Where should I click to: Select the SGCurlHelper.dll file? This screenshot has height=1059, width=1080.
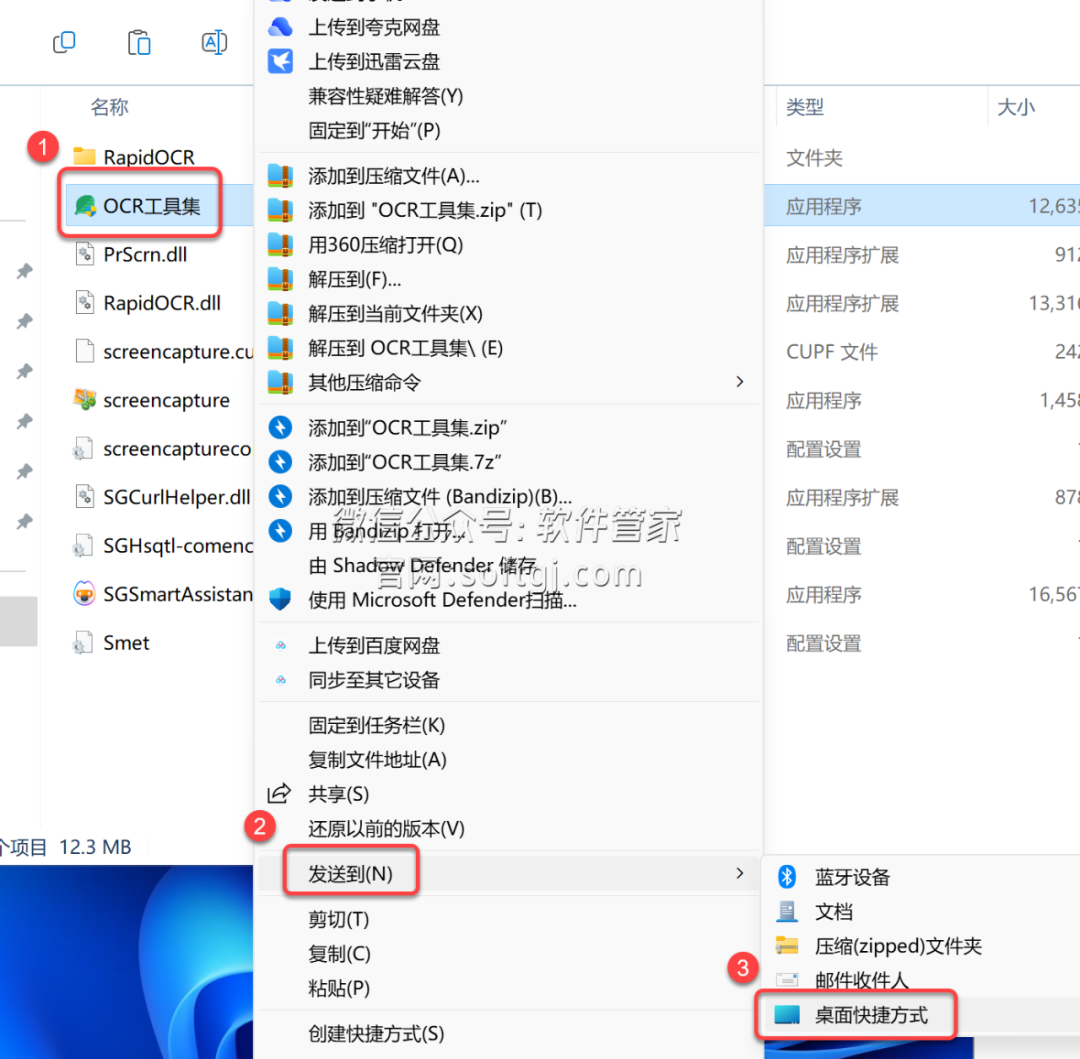click(177, 496)
